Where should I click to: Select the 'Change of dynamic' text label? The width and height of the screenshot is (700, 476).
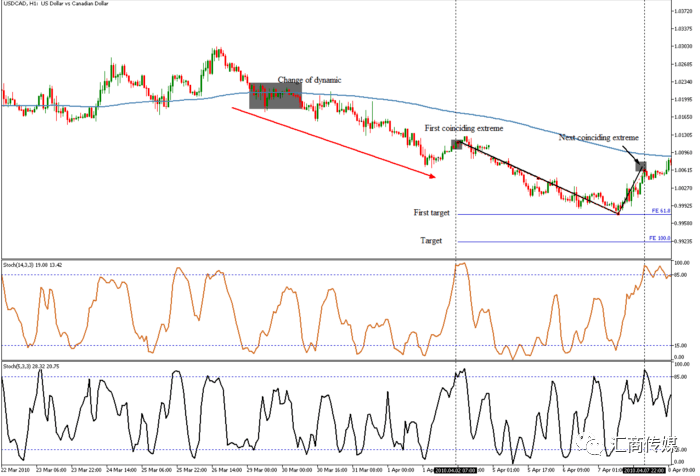(309, 80)
